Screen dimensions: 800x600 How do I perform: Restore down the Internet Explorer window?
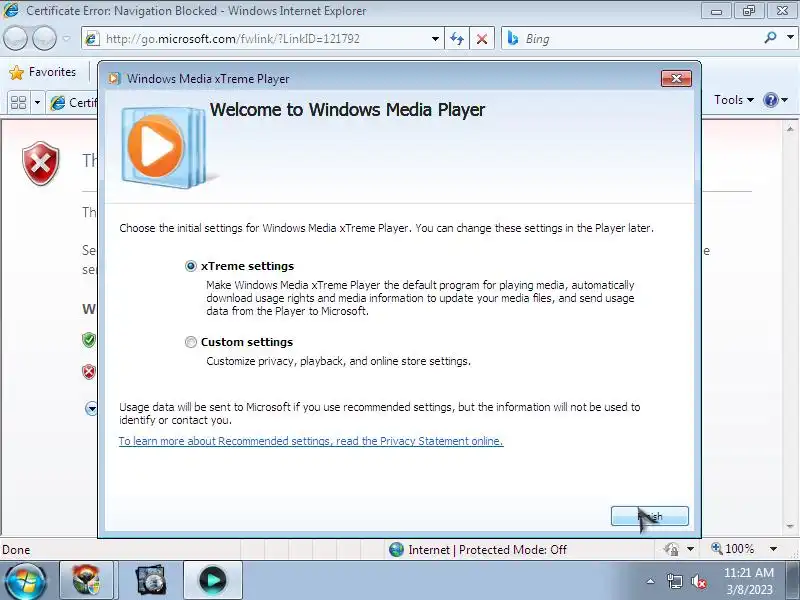pyautogui.click(x=748, y=11)
